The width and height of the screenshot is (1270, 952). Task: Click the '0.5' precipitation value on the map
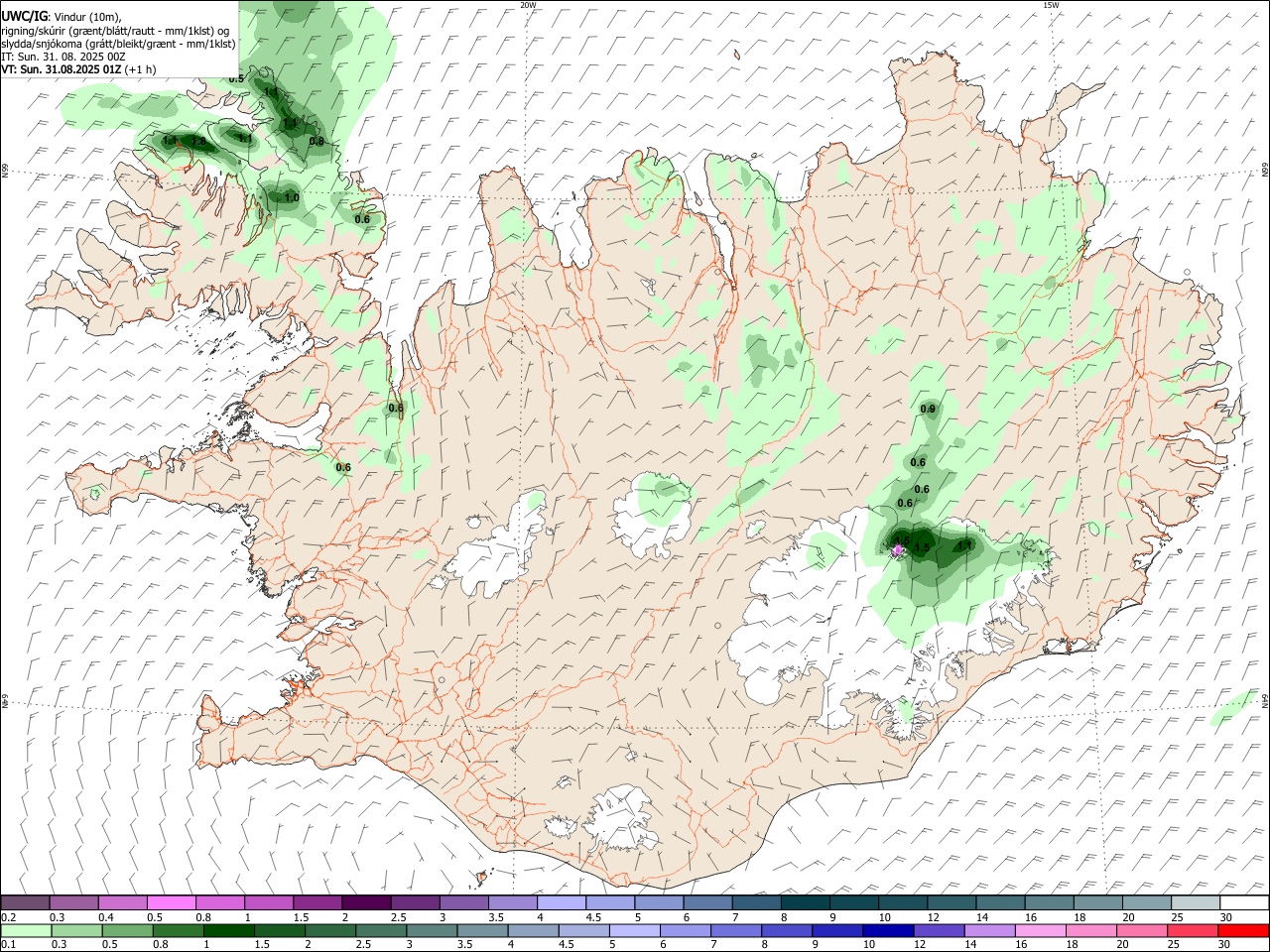point(236,79)
